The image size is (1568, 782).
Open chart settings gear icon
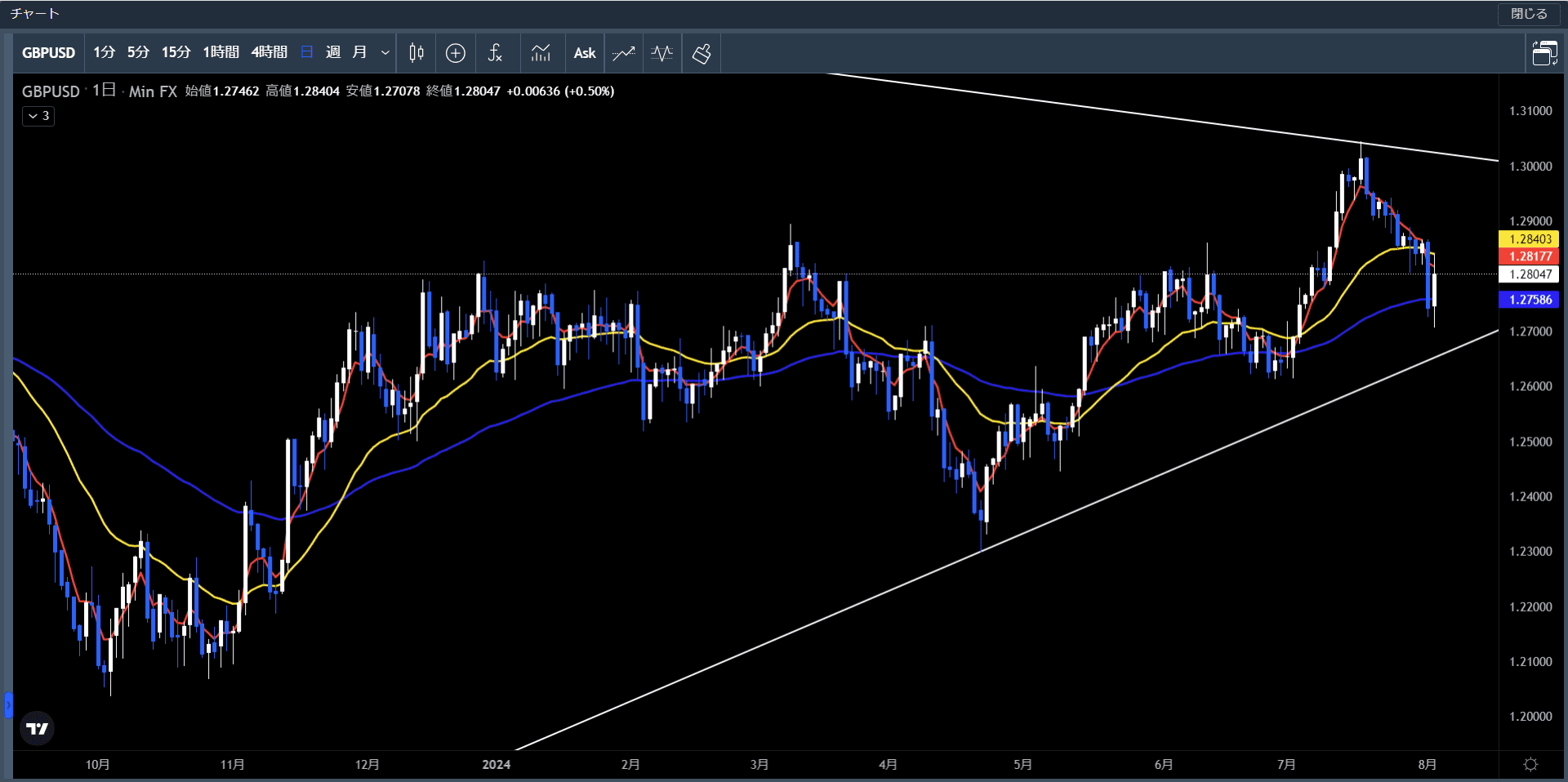click(x=1530, y=764)
